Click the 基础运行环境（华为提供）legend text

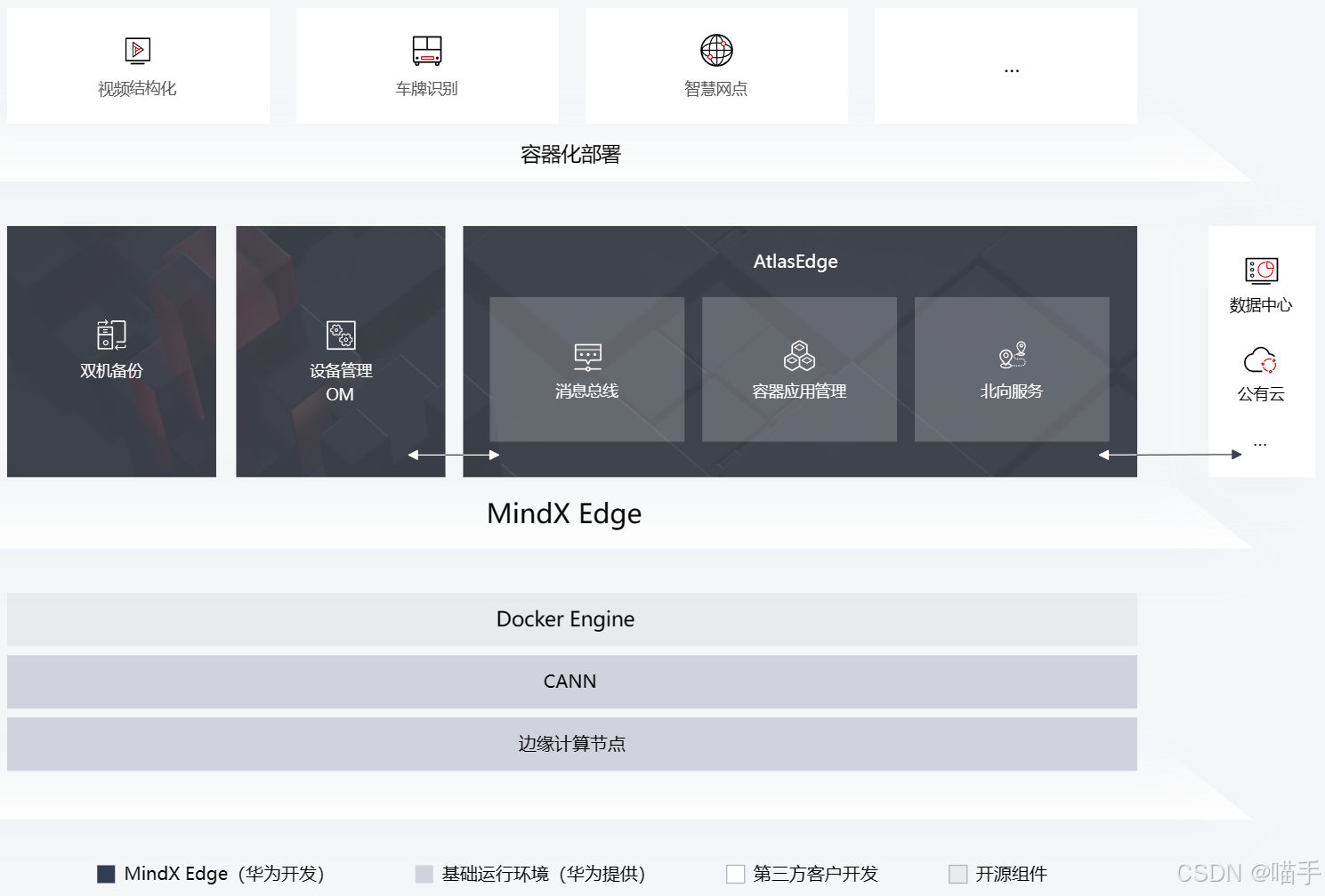coord(544,874)
